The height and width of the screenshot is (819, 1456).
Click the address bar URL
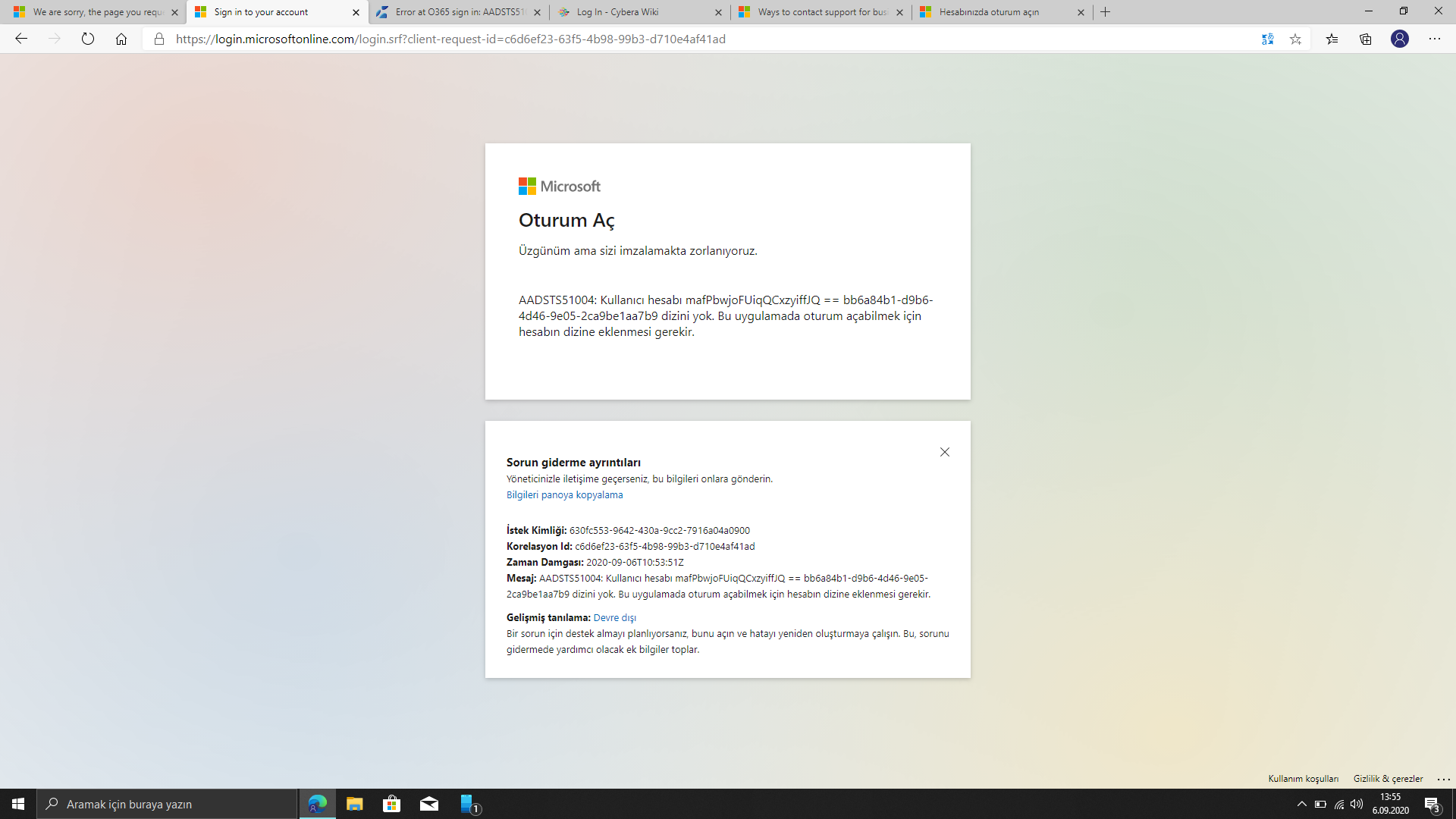450,39
